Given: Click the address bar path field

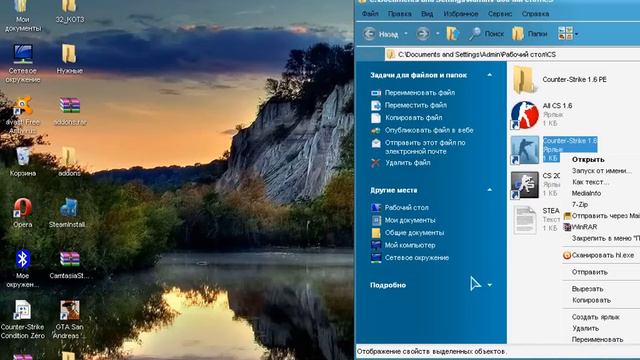Looking at the screenshot, I should (512, 54).
